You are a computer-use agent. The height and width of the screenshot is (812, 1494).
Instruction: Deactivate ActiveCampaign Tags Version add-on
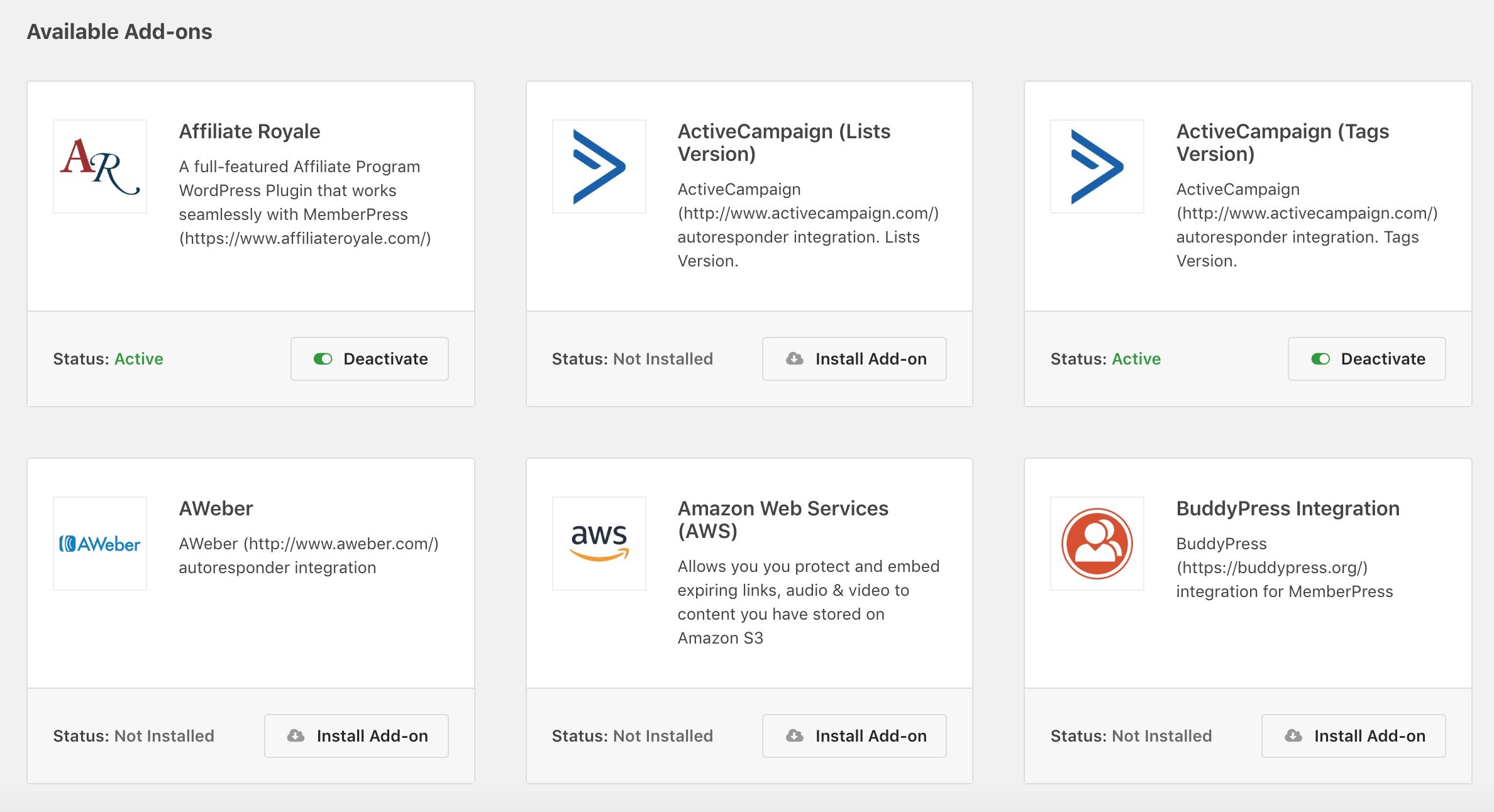[1367, 359]
